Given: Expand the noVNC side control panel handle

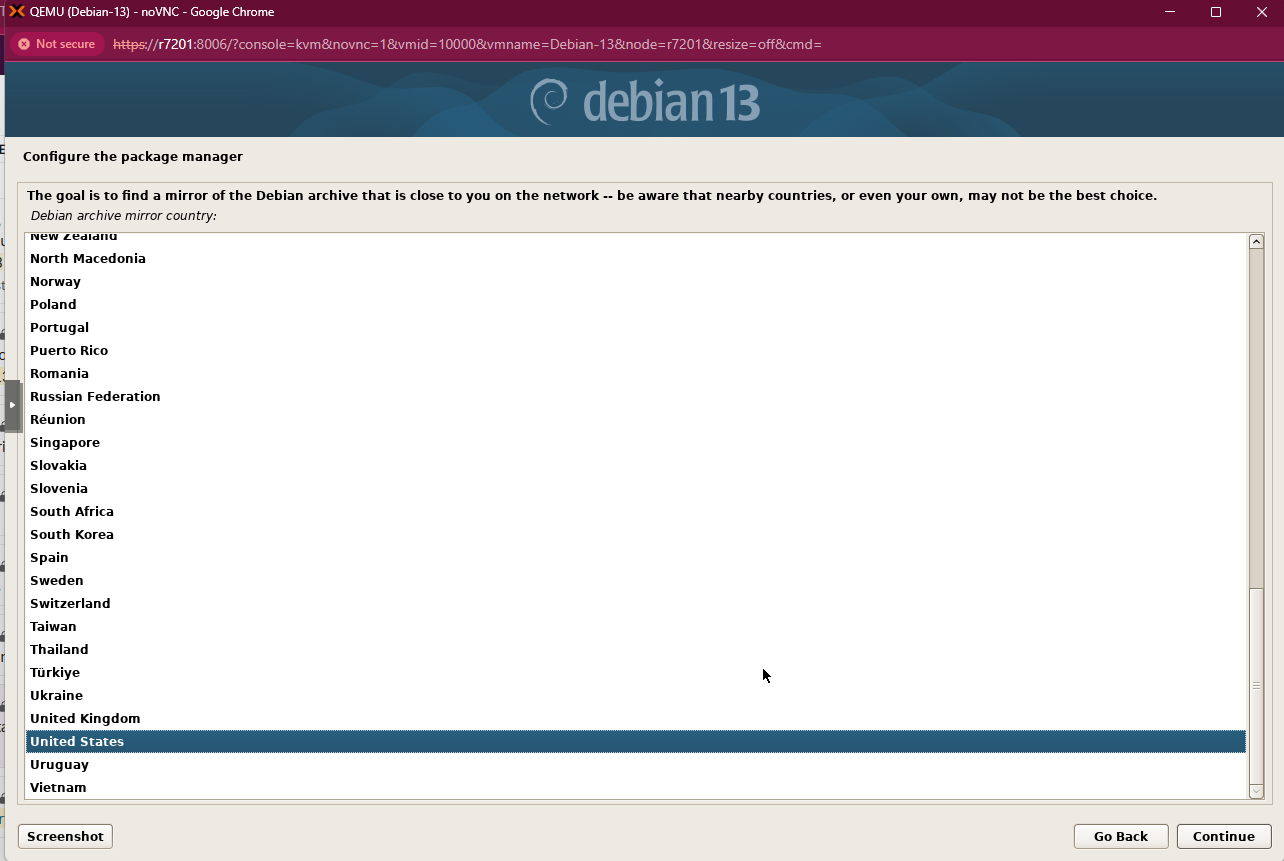Looking at the screenshot, I should [12, 405].
